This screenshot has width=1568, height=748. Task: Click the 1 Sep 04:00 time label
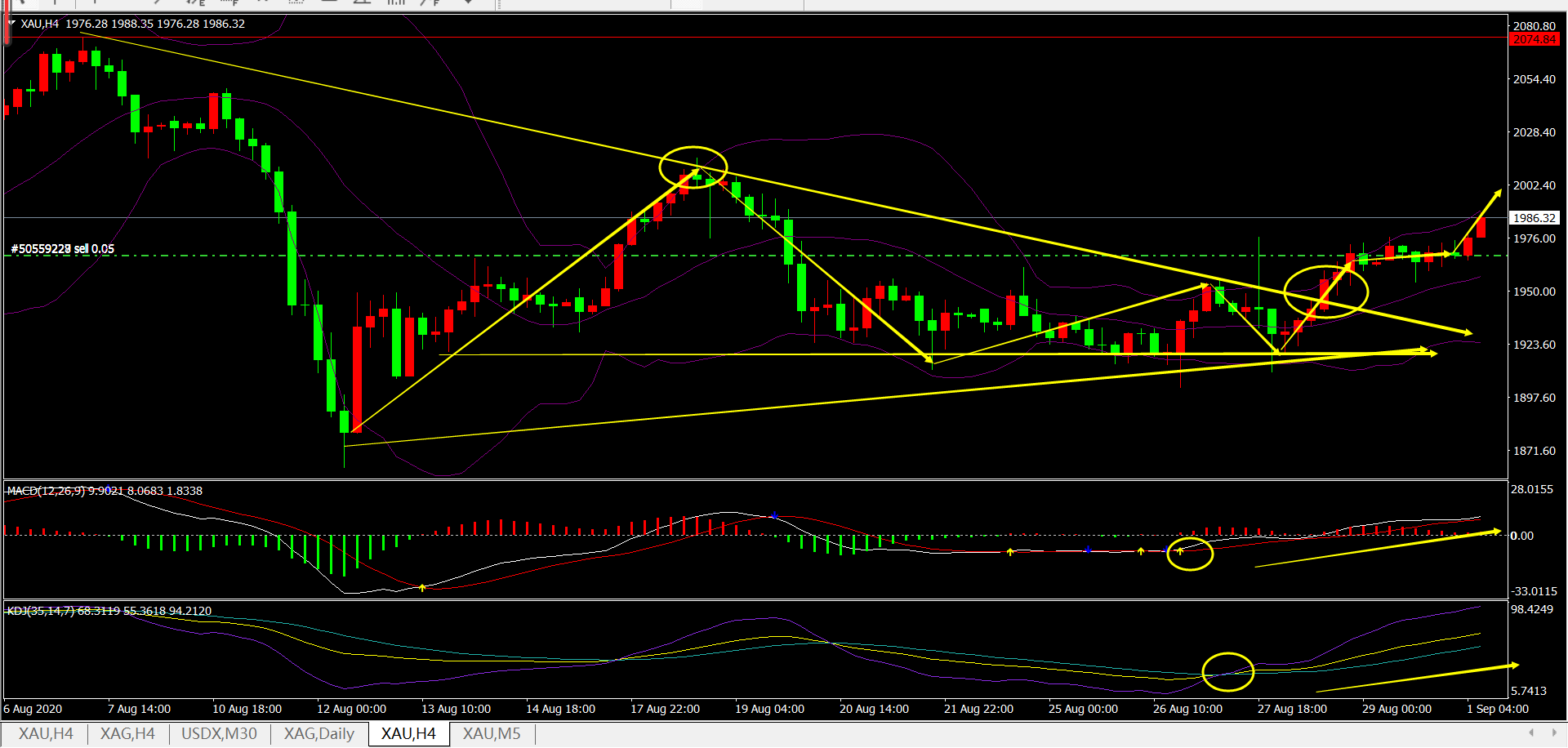1497,709
